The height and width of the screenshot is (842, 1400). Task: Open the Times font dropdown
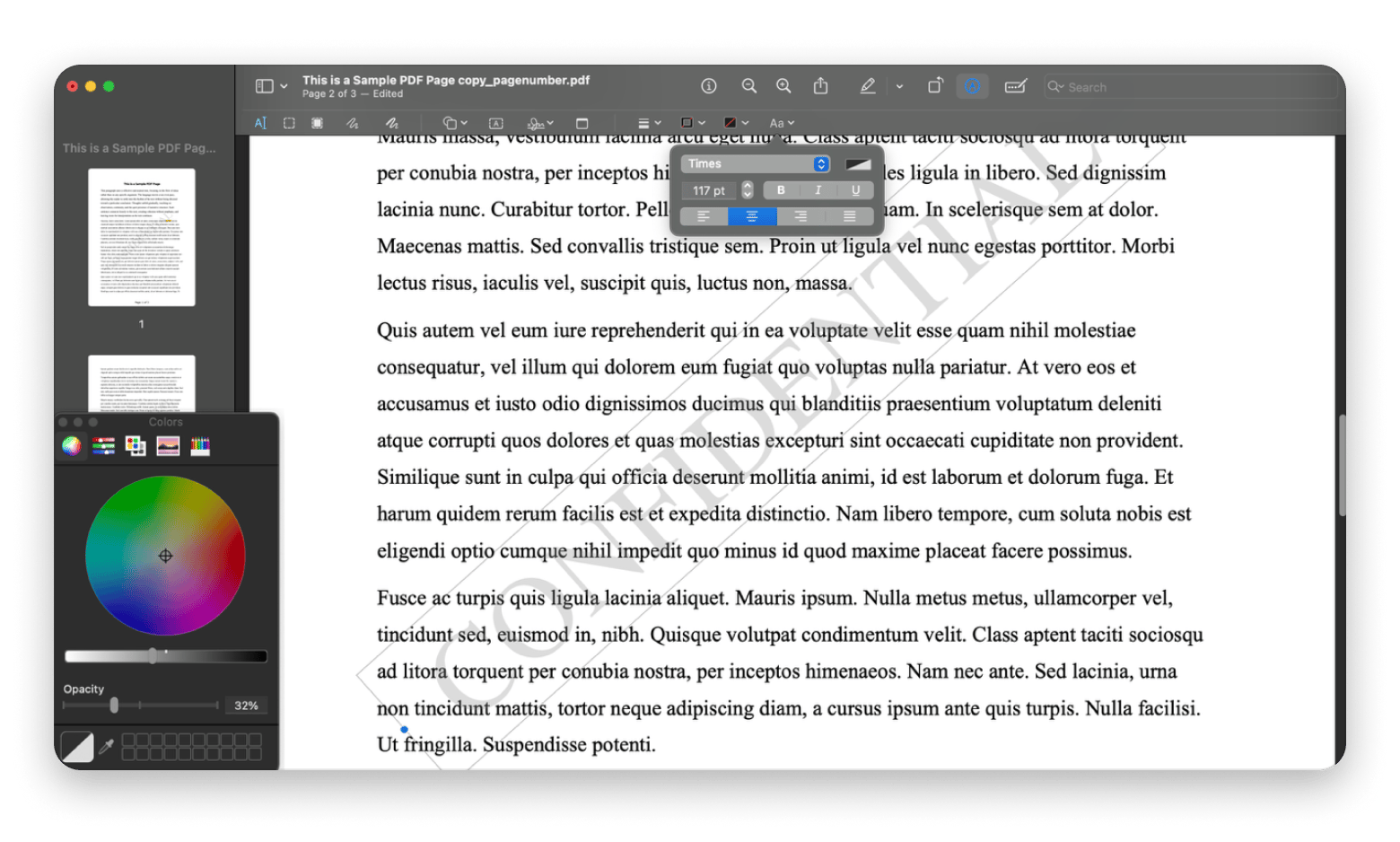click(x=754, y=163)
